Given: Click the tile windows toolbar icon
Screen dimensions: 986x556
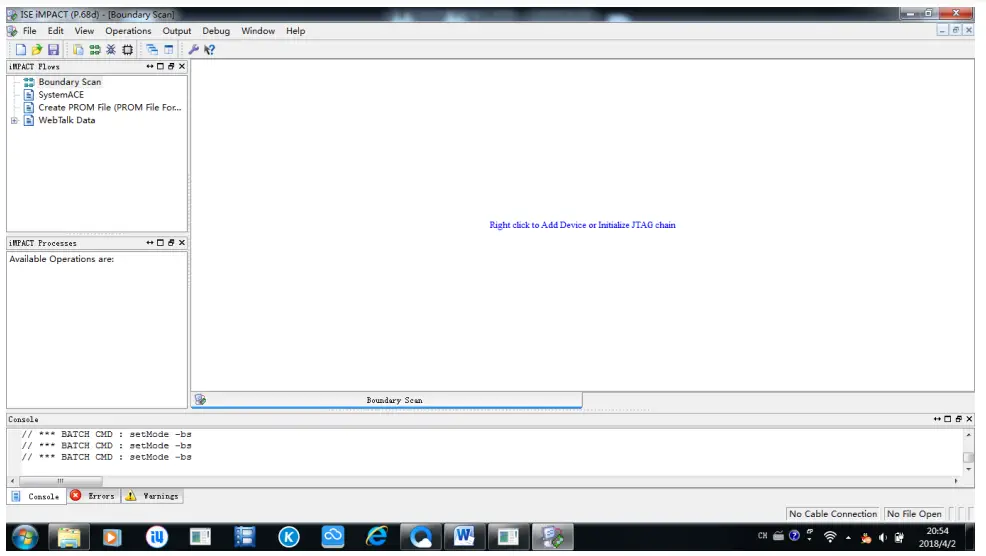Looking at the screenshot, I should point(169,50).
